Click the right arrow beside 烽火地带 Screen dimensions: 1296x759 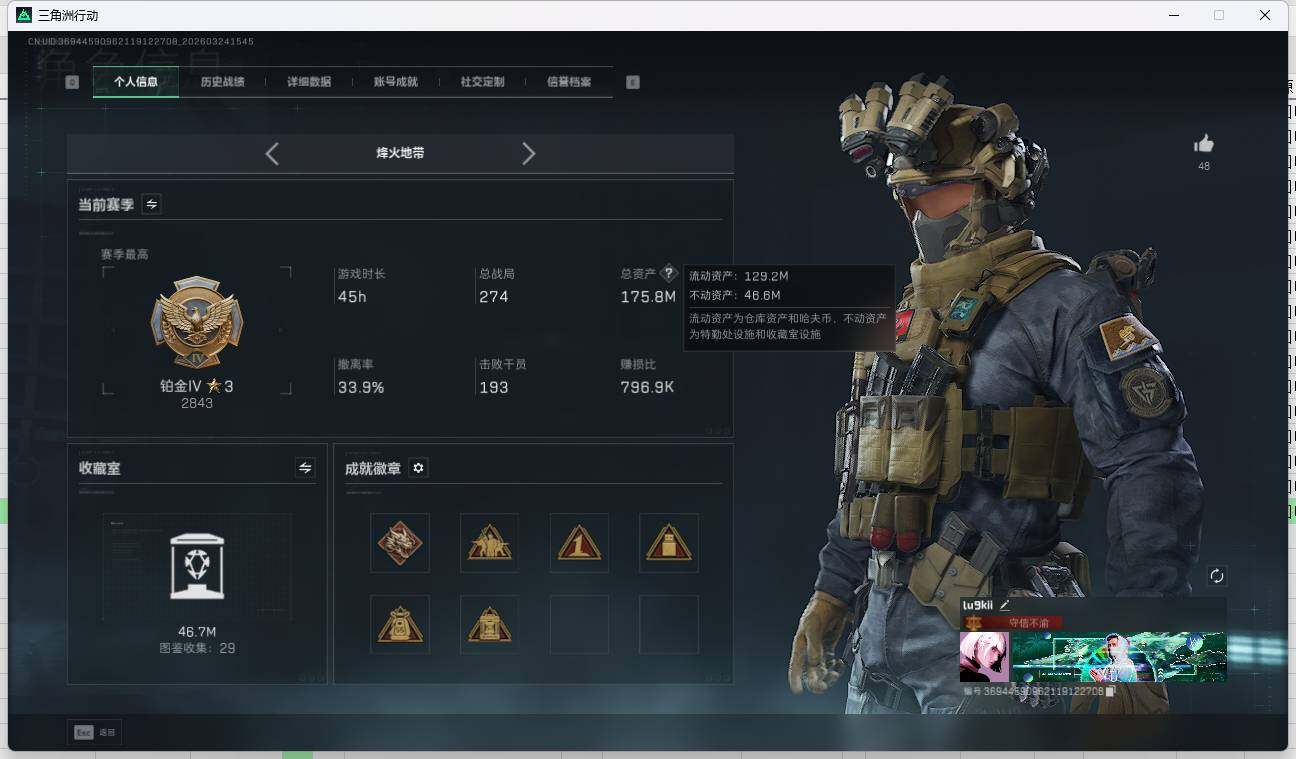point(529,153)
